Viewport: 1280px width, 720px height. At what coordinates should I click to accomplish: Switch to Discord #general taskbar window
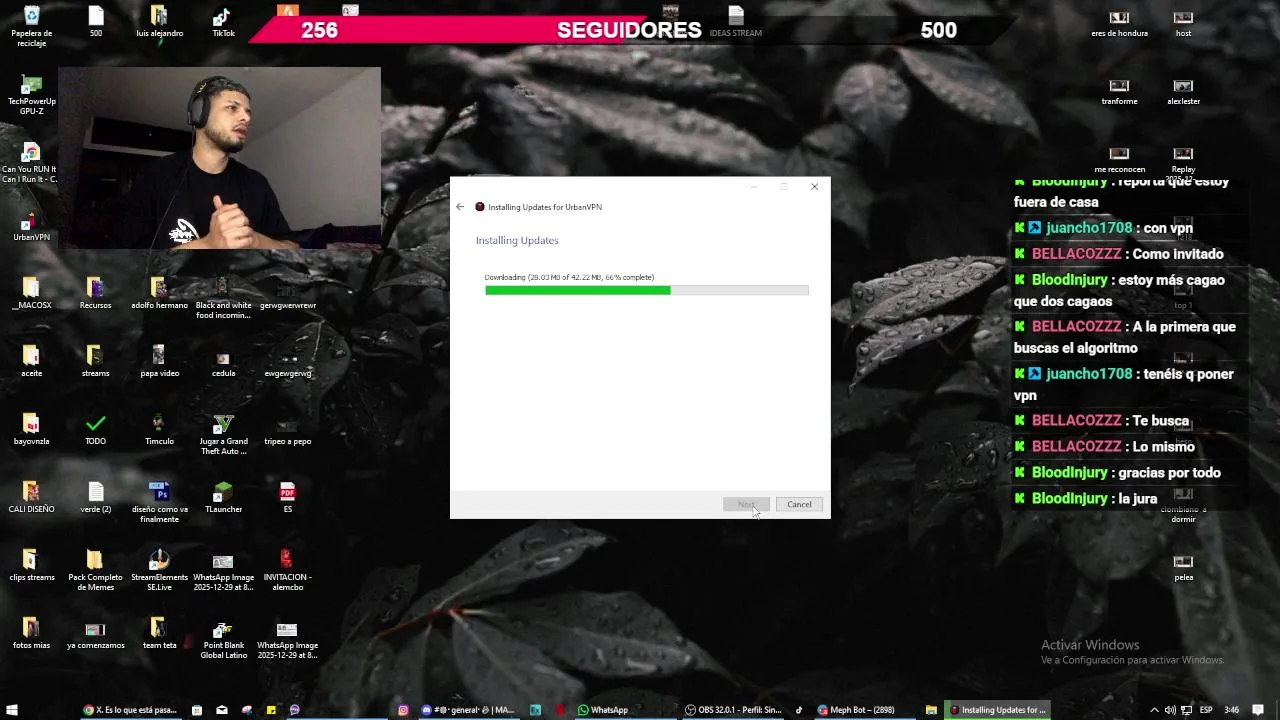[x=468, y=710]
